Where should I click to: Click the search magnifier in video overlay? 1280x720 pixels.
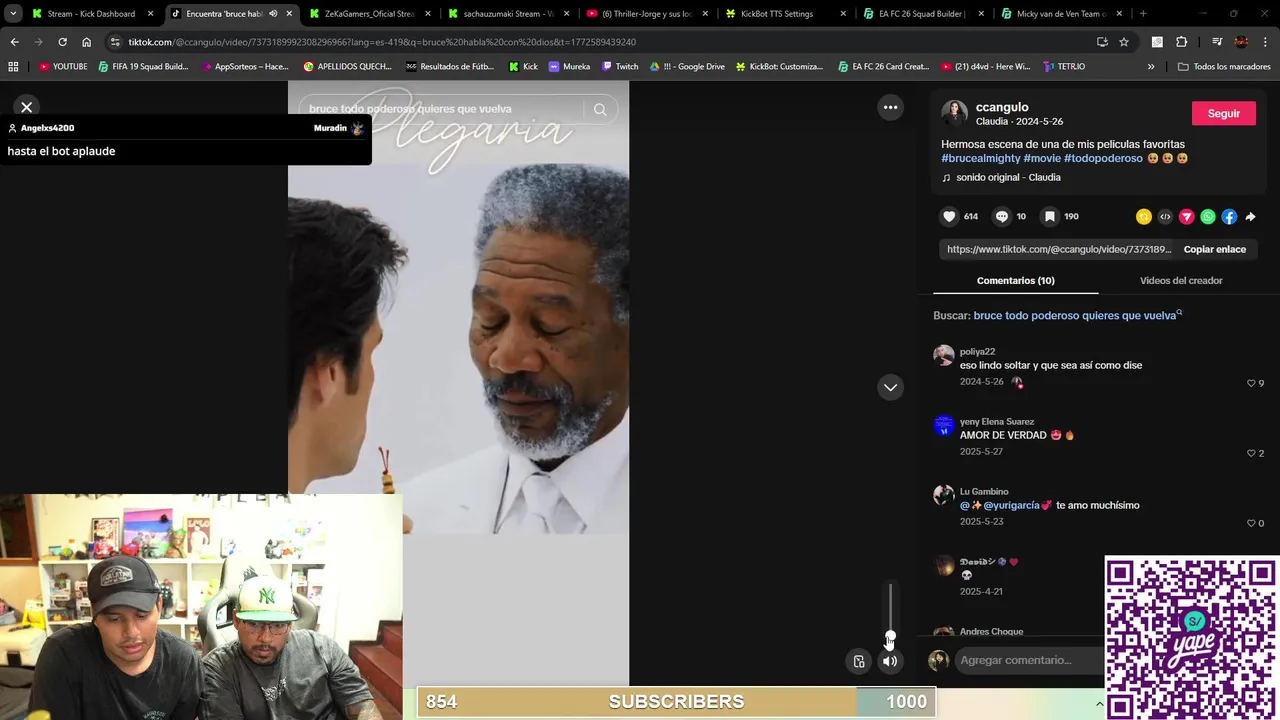(600, 109)
